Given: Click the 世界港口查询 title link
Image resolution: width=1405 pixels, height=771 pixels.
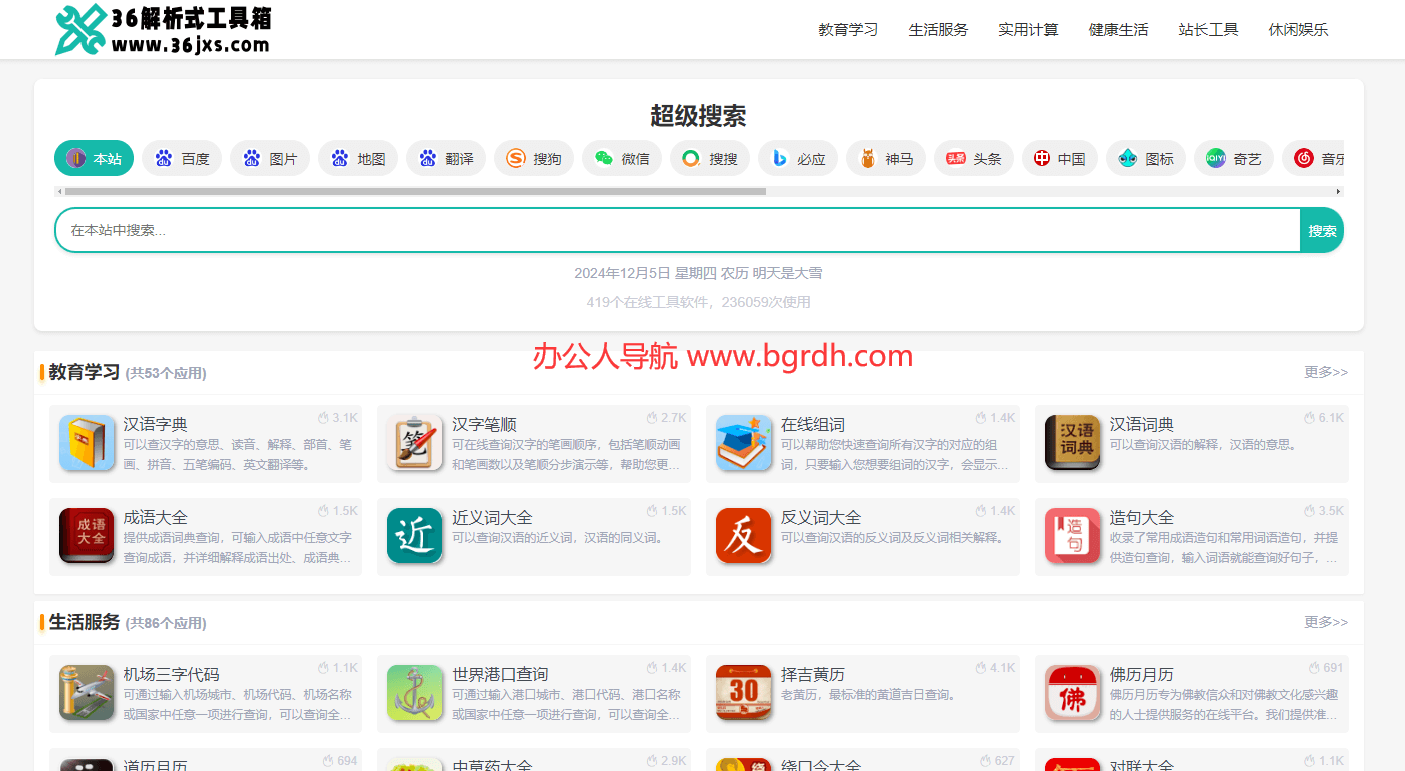Looking at the screenshot, I should click(x=500, y=674).
